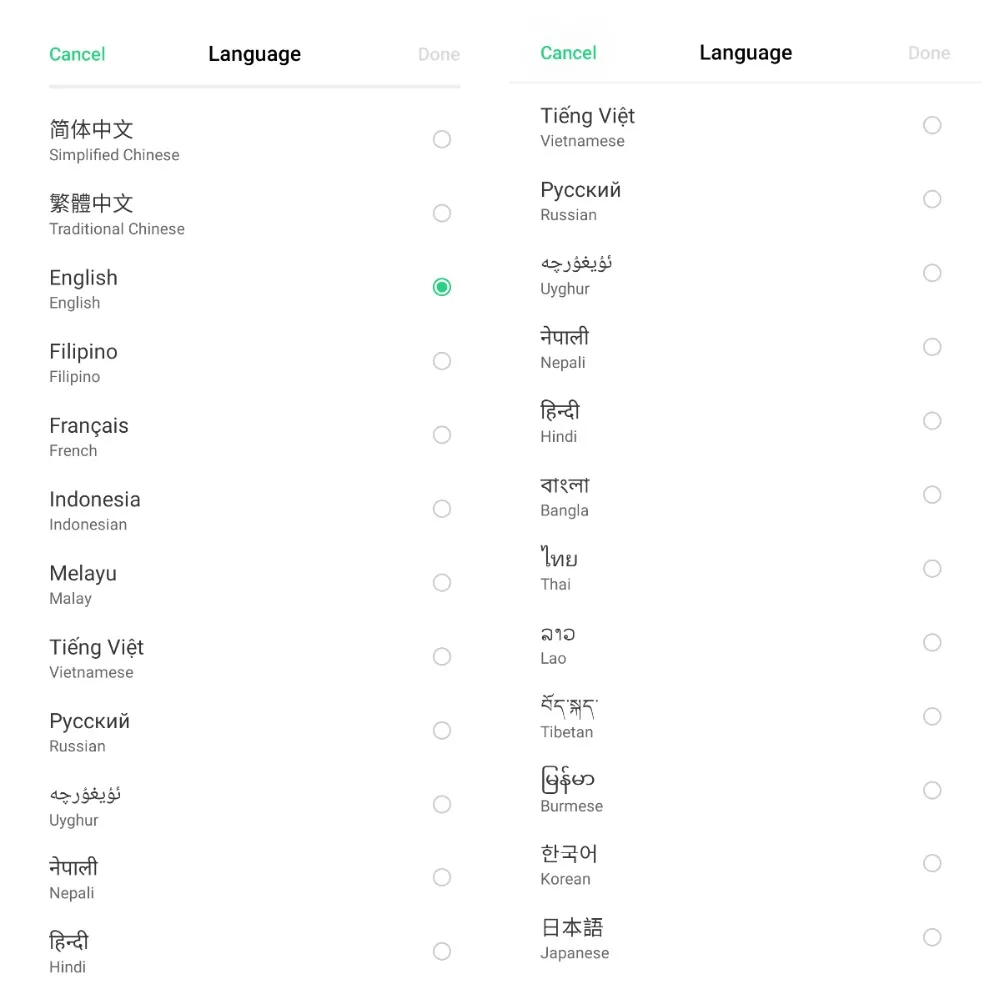This screenshot has width=1000, height=1000.
Task: Select the Bangla radio button
Action: point(932,495)
